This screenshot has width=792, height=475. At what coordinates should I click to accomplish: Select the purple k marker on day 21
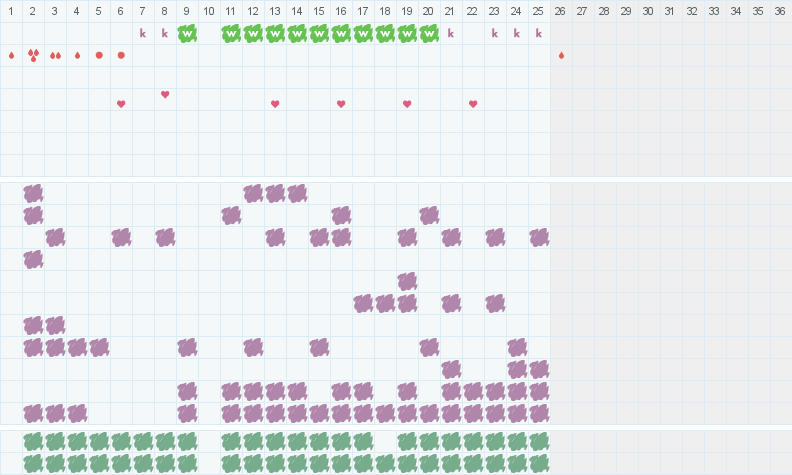coord(451,33)
